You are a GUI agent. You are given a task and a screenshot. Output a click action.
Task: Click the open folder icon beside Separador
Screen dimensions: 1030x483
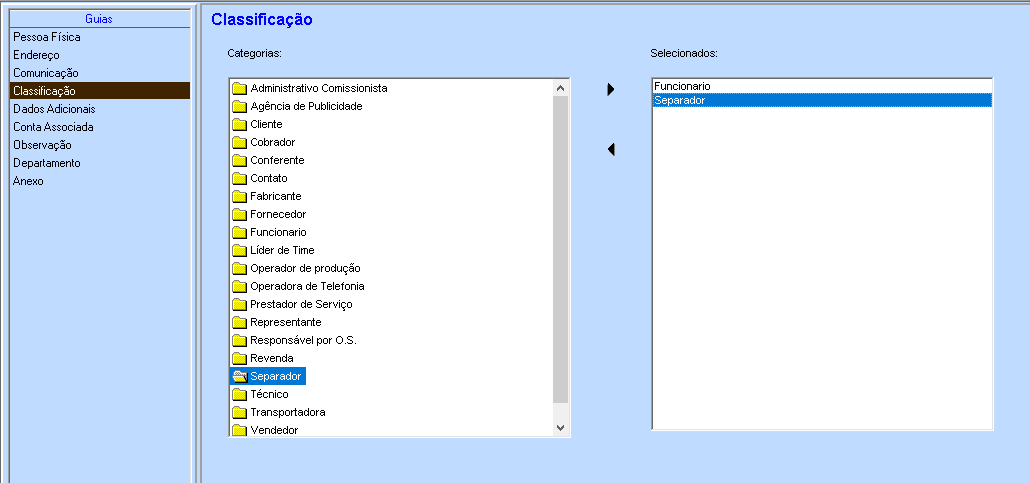pyautogui.click(x=239, y=376)
